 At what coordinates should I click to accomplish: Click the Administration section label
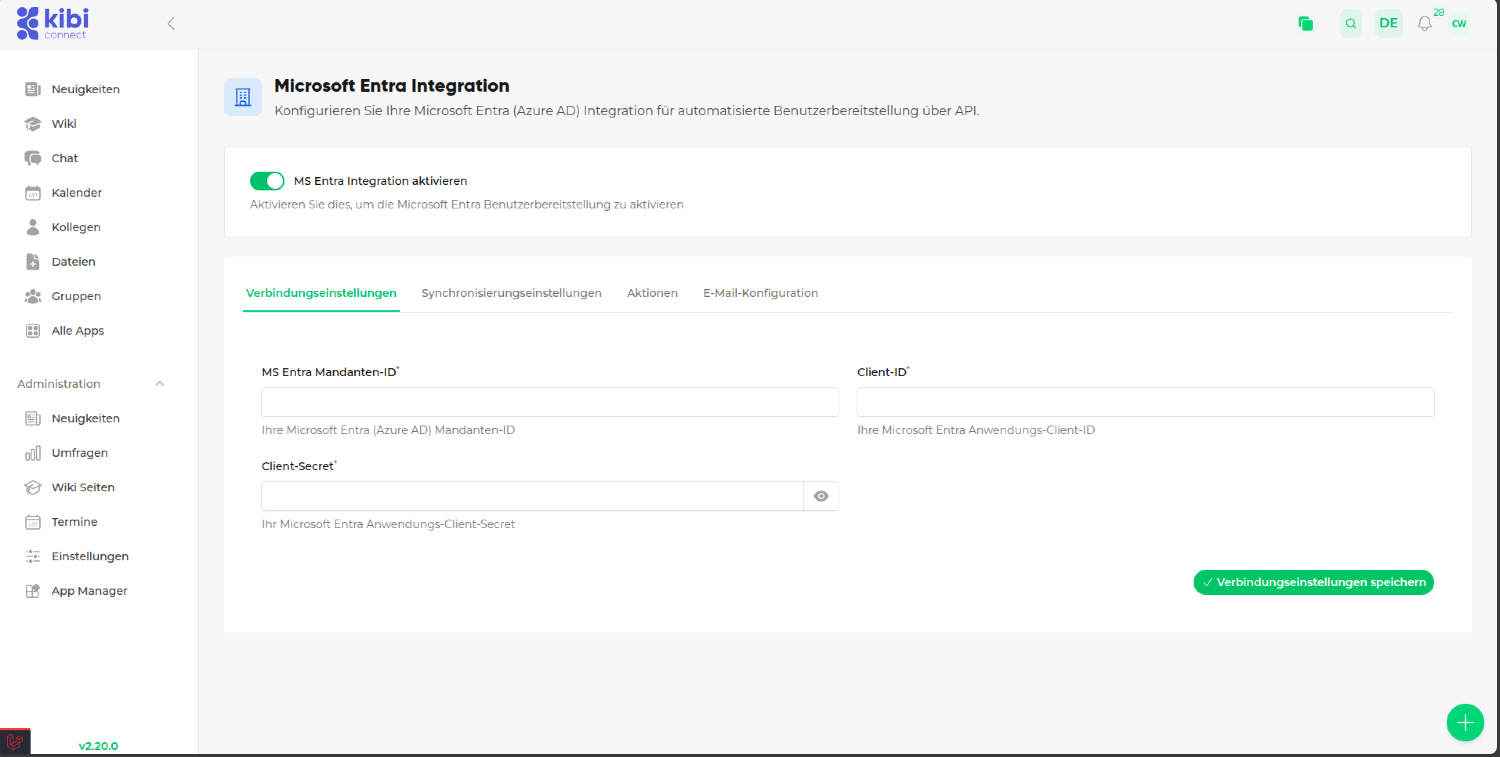[59, 384]
